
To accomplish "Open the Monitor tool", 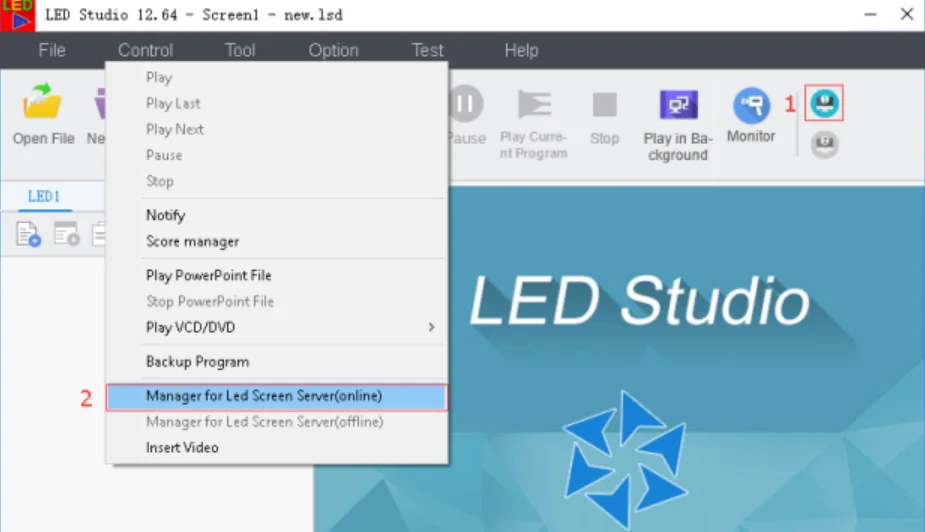I will point(751,116).
